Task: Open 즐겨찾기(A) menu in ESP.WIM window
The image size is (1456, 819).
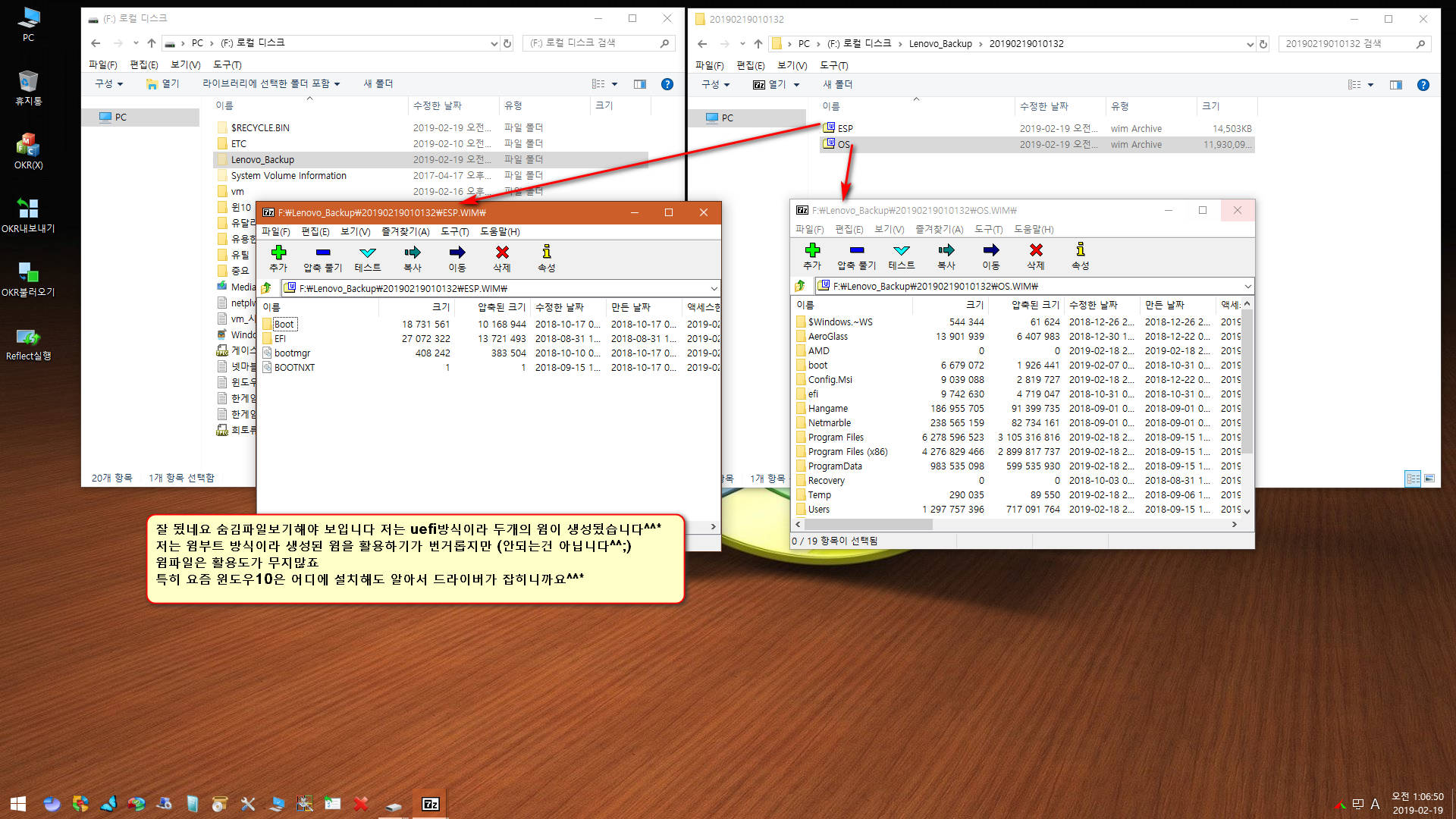Action: (405, 231)
